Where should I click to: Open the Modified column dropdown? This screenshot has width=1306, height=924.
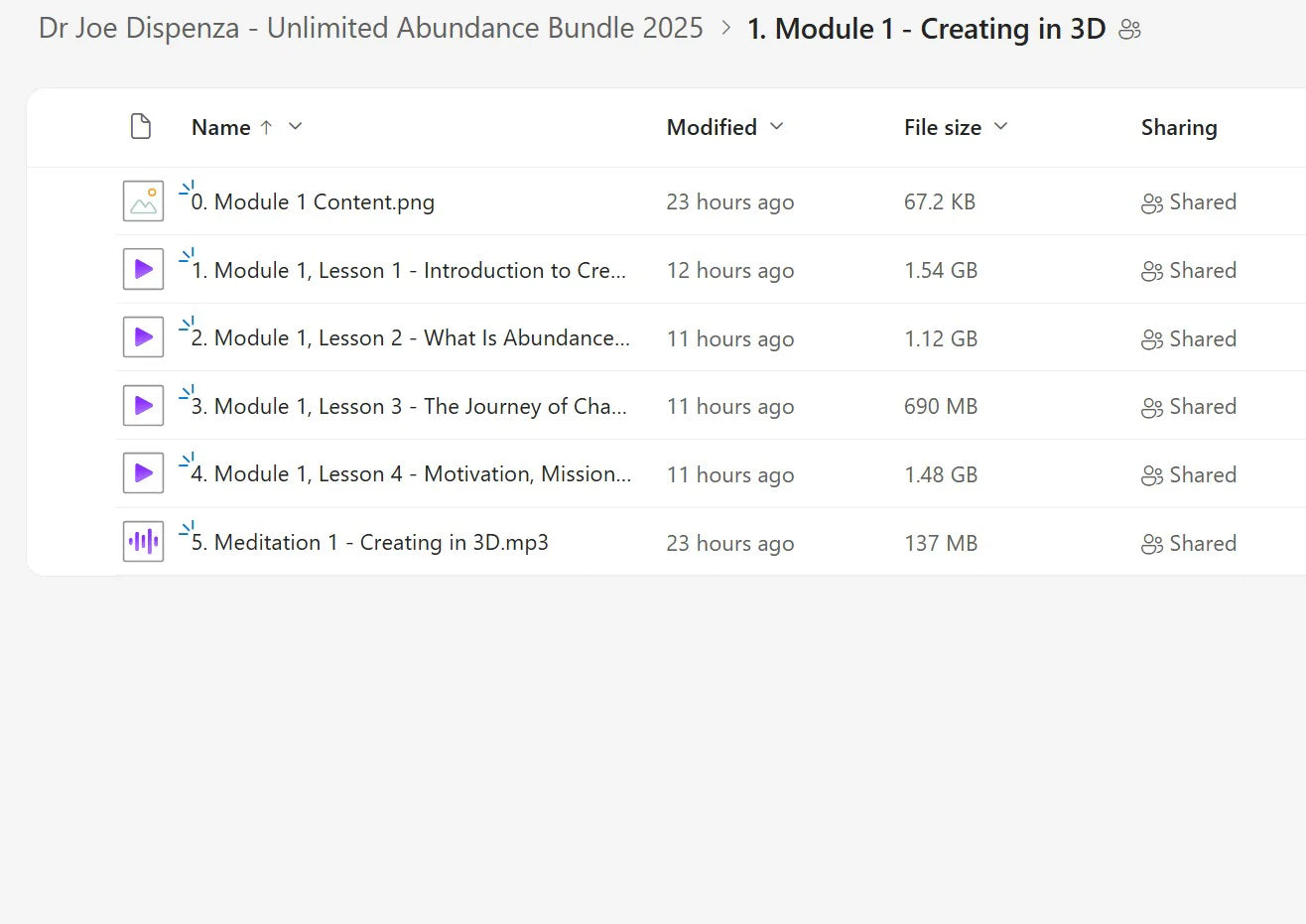[777, 127]
